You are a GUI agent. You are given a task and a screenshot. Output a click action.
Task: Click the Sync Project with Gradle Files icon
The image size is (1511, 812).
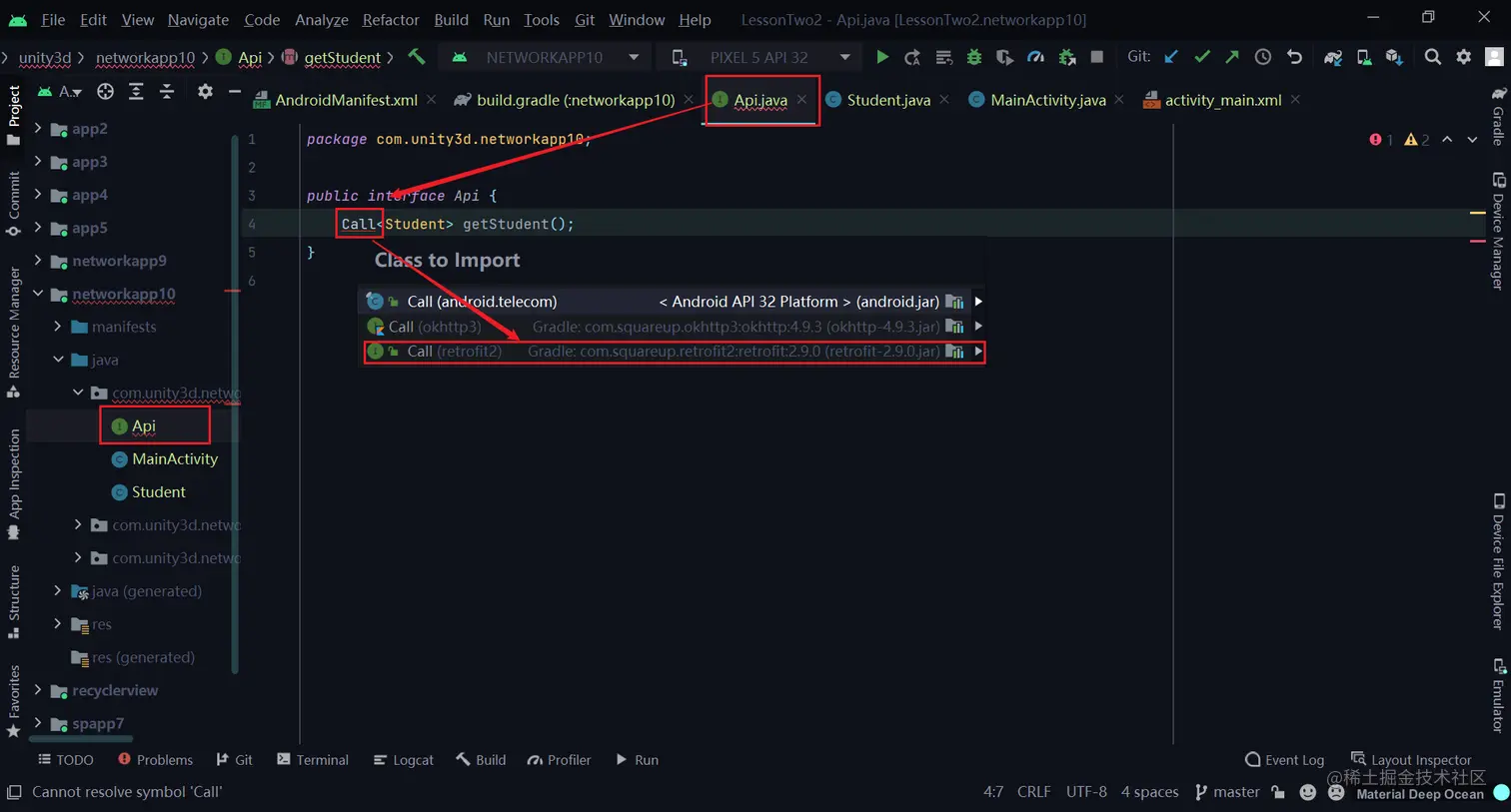point(1333,57)
